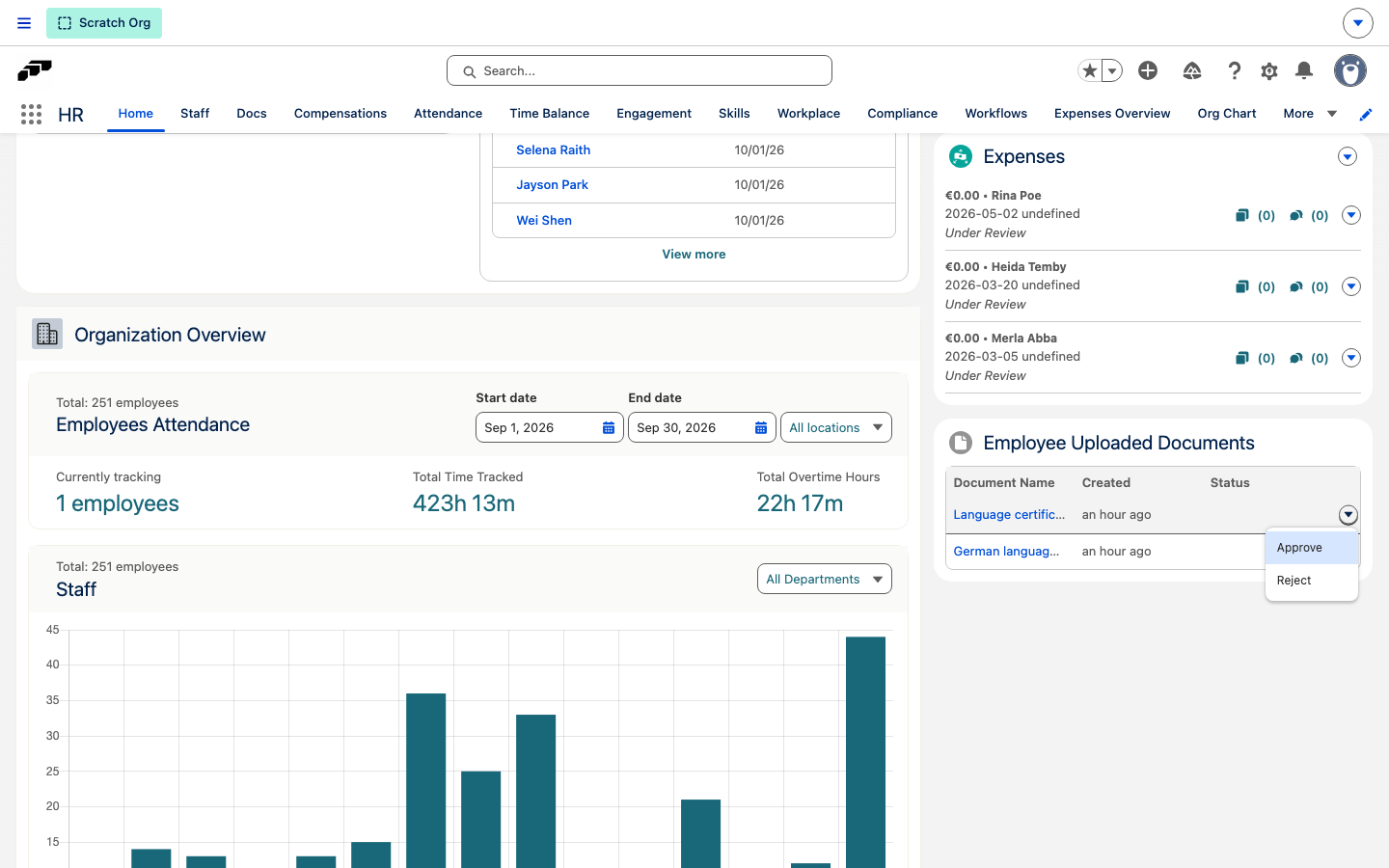Click the View more link
Image resolution: width=1389 pixels, height=868 pixels.
694,255
